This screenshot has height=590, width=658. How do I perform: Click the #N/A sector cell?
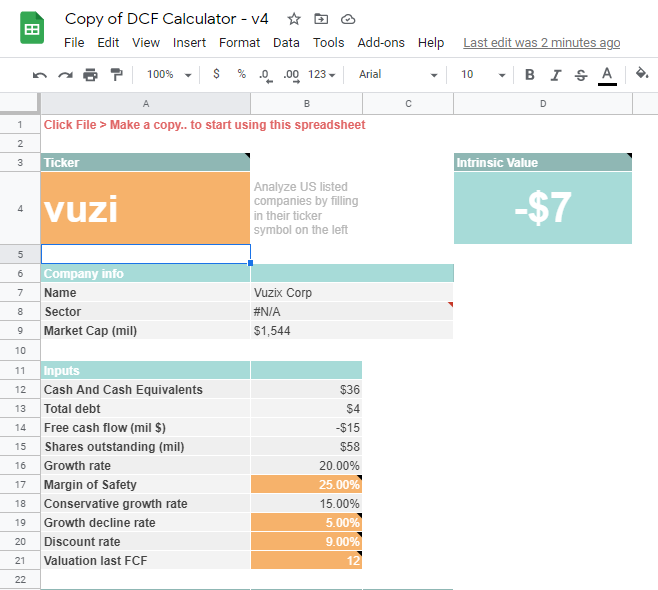(352, 311)
